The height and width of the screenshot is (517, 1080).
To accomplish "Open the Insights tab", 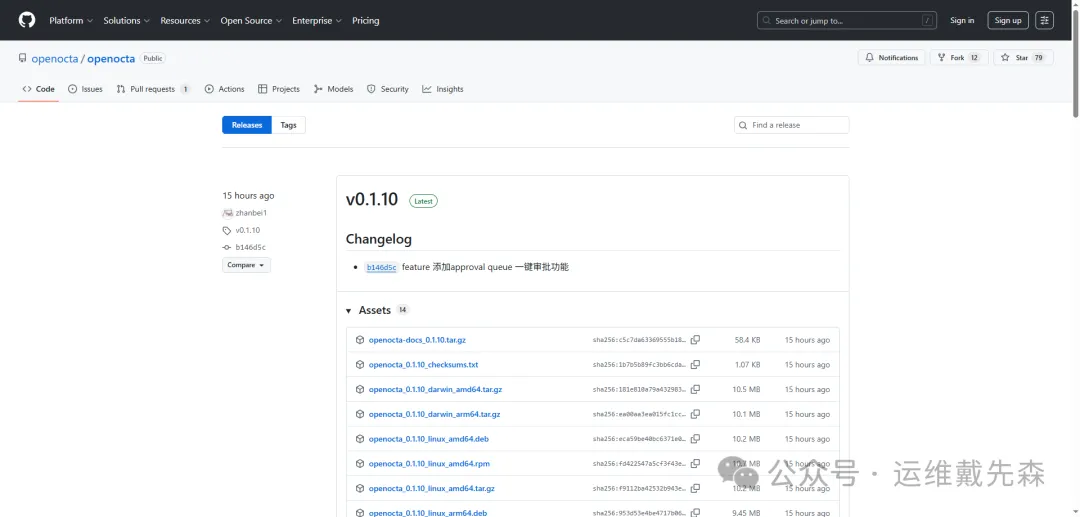I will 443,89.
